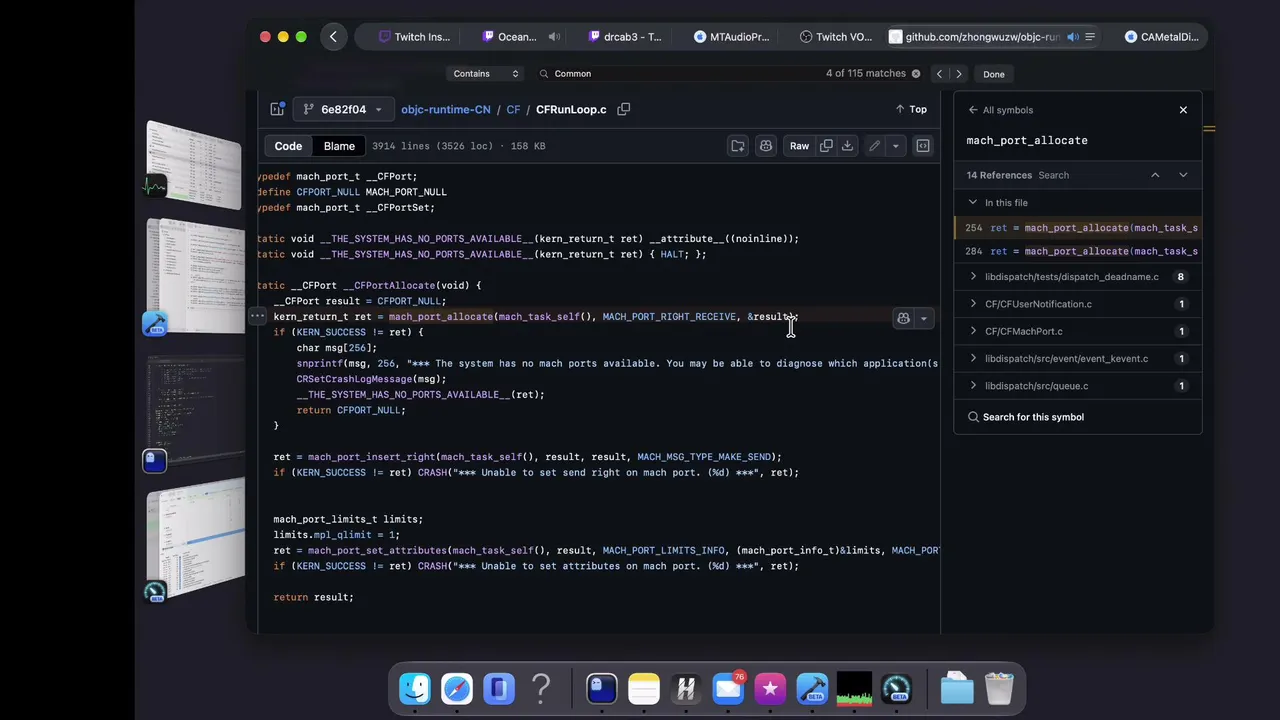The width and height of the screenshot is (1280, 720).
Task: Copy raw file contents
Action: (x=826, y=146)
